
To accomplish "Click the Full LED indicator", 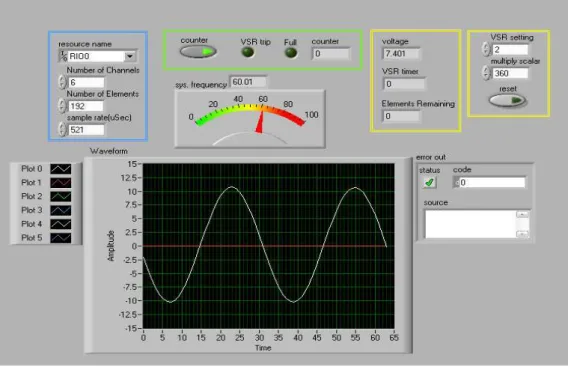I will click(x=291, y=53).
